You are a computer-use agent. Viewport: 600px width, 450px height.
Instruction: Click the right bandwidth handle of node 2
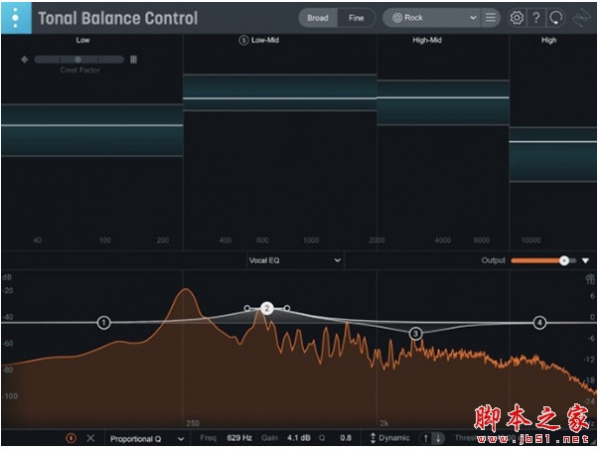pos(287,308)
